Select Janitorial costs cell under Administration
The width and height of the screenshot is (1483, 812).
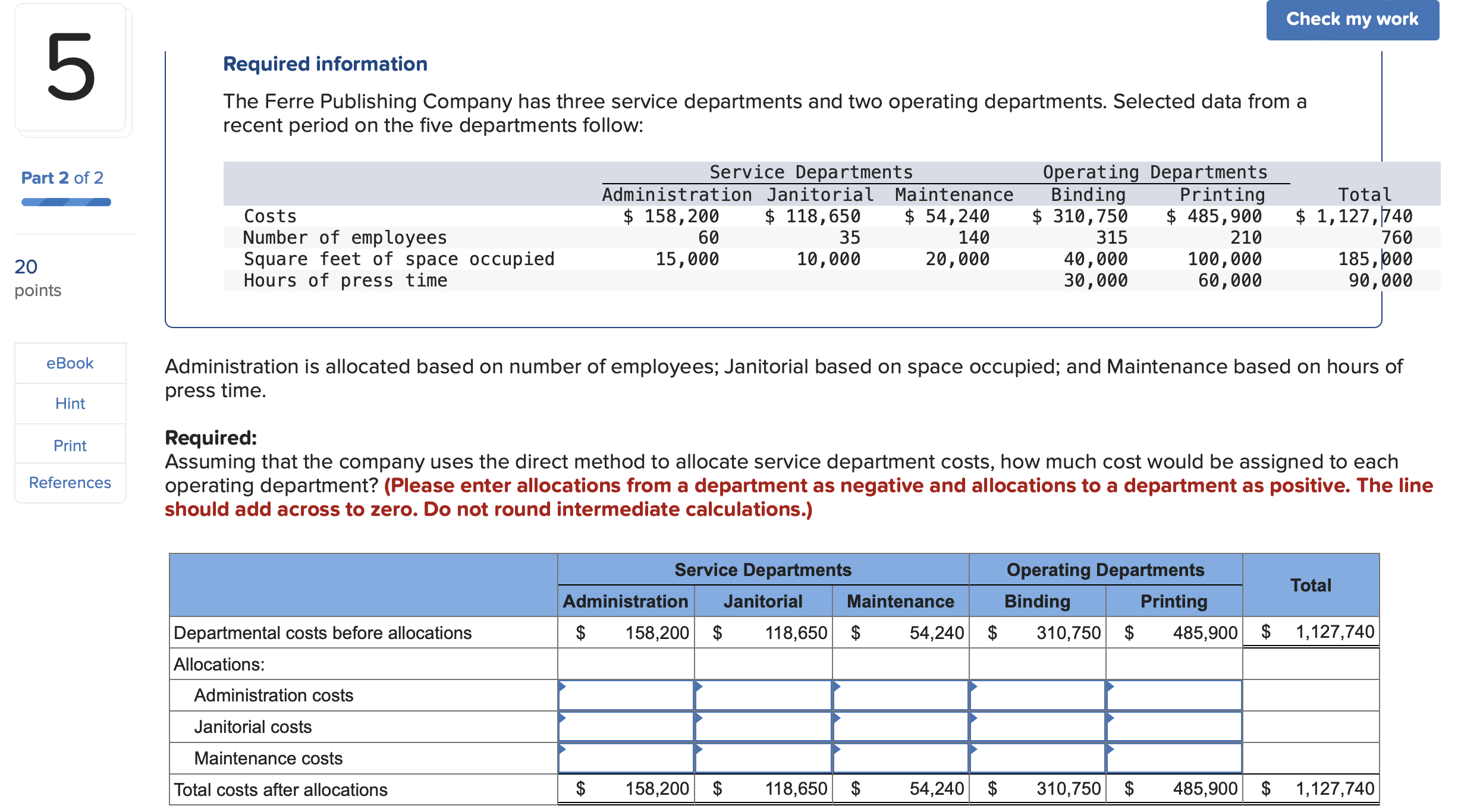626,727
